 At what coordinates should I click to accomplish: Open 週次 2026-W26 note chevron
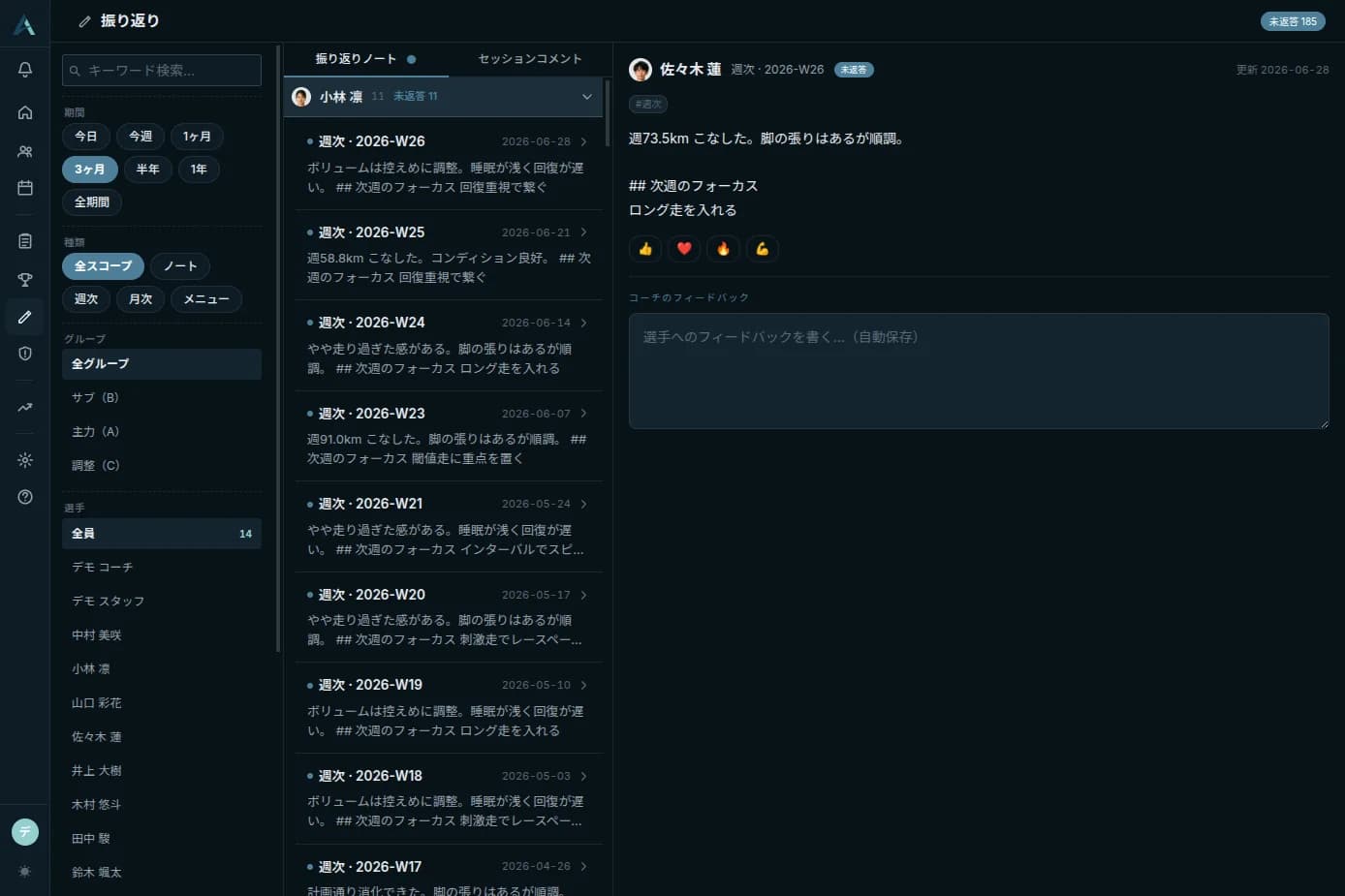tap(583, 141)
